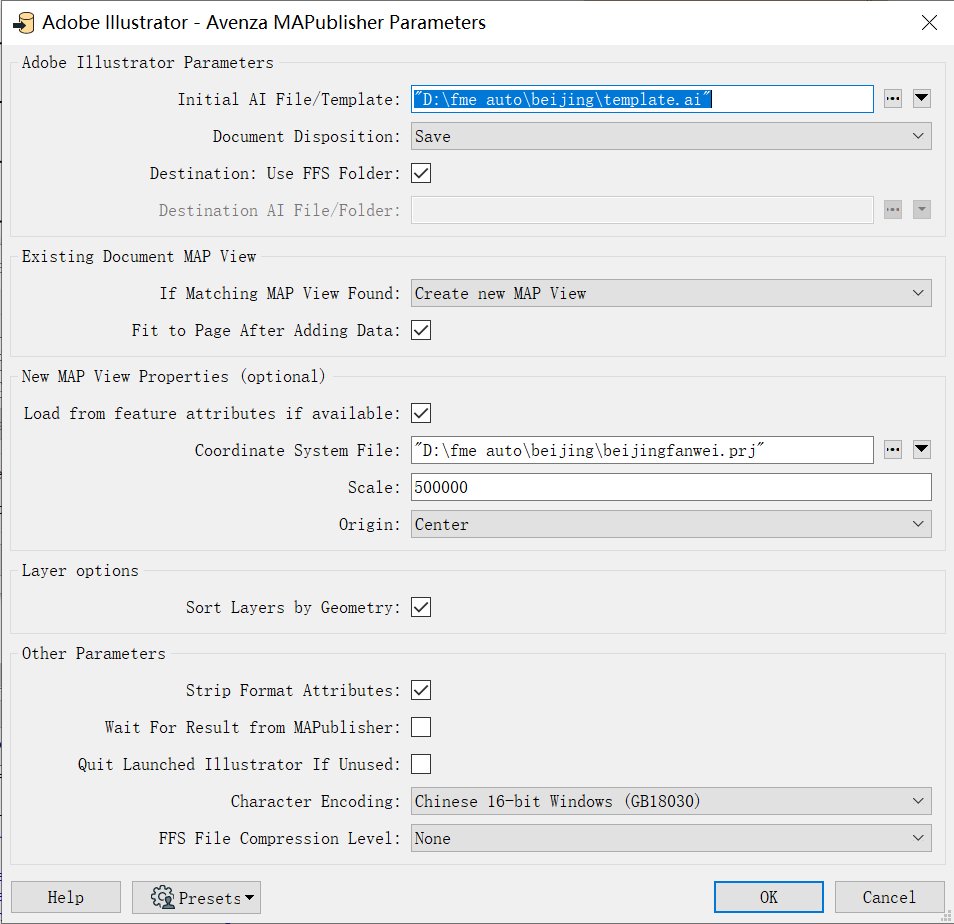Expand If Matching MAP View Found dropdown
The width and height of the screenshot is (954, 924).
click(671, 293)
